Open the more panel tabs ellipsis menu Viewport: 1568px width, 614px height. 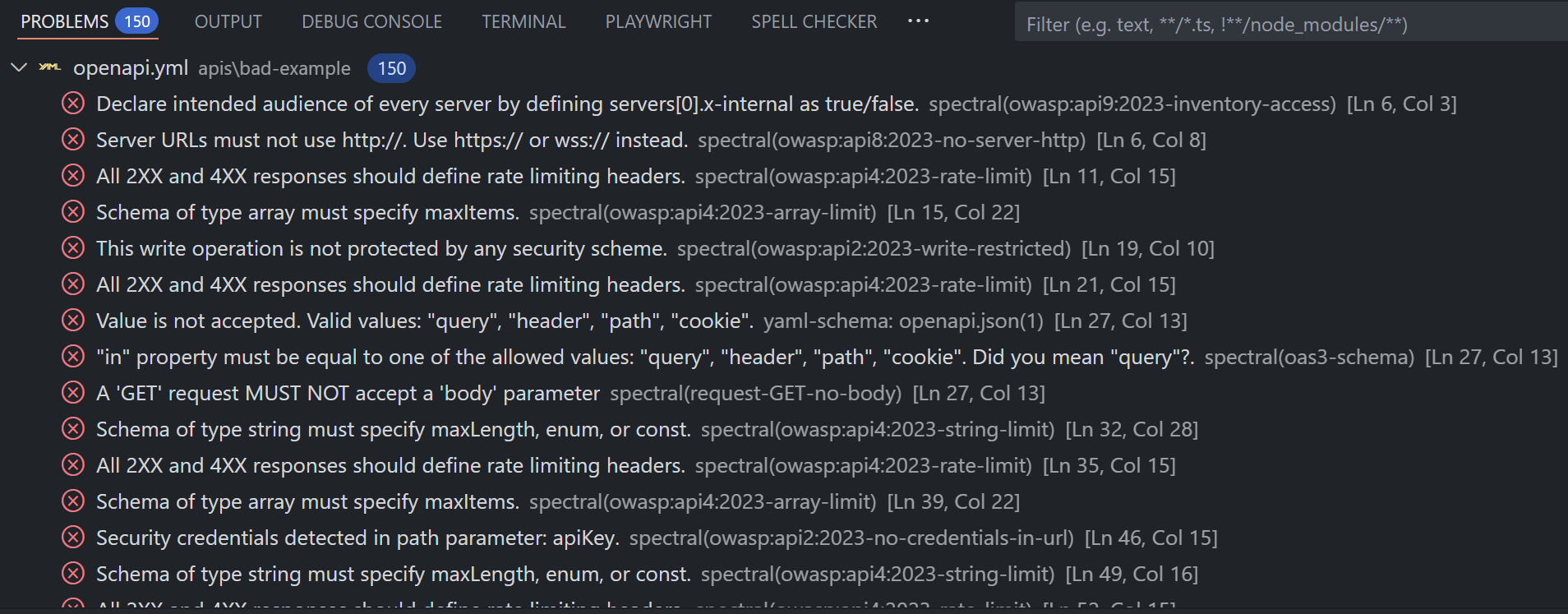(918, 21)
